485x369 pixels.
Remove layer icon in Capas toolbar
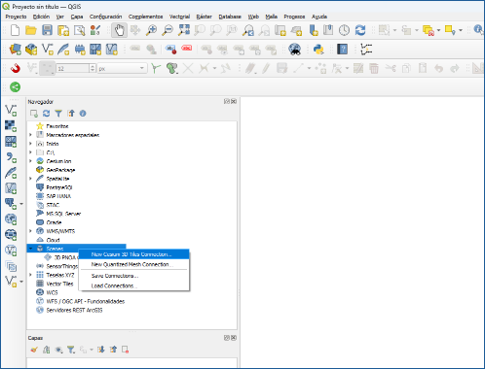[125, 350]
